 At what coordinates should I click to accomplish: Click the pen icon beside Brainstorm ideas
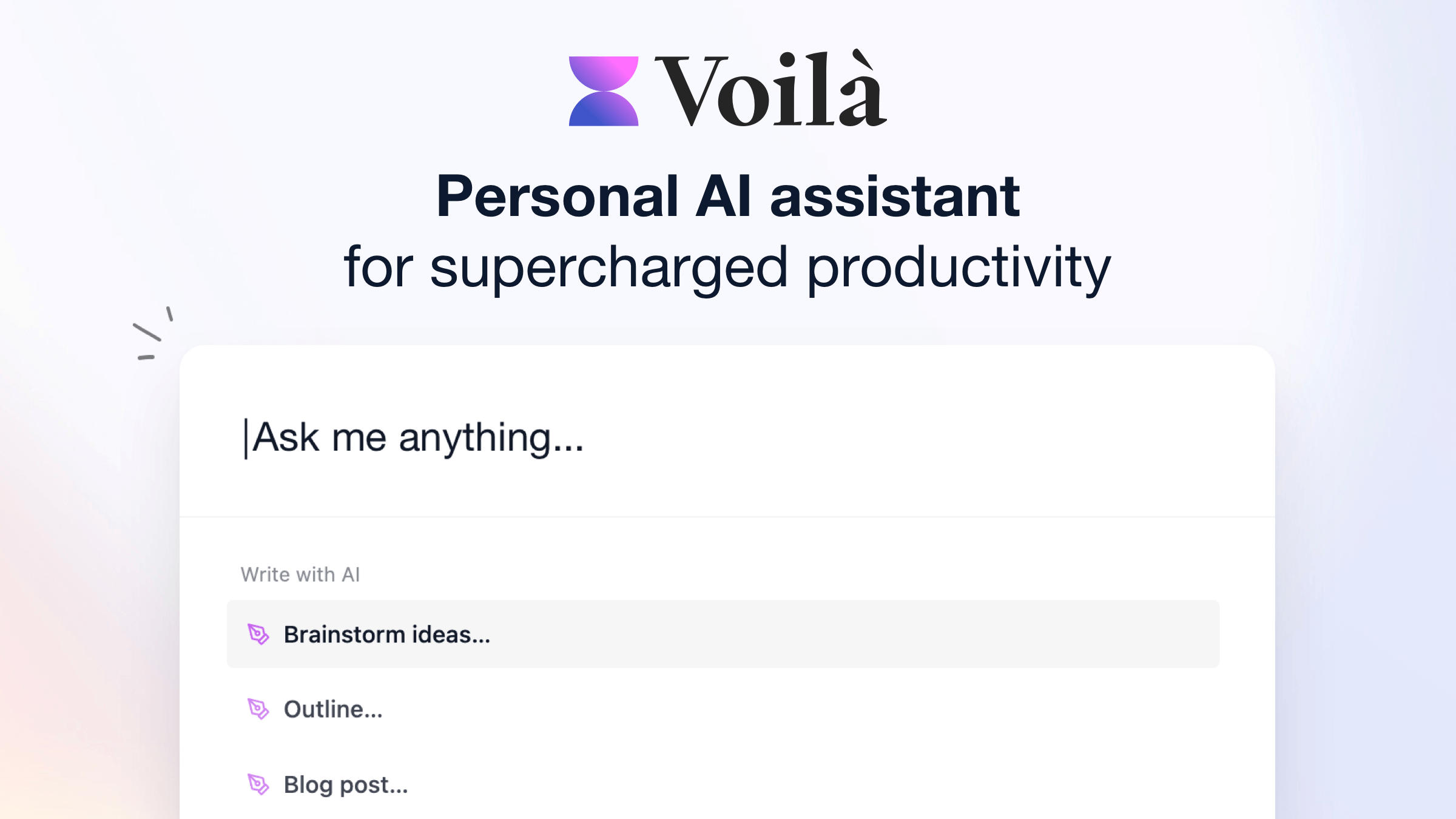coord(258,634)
